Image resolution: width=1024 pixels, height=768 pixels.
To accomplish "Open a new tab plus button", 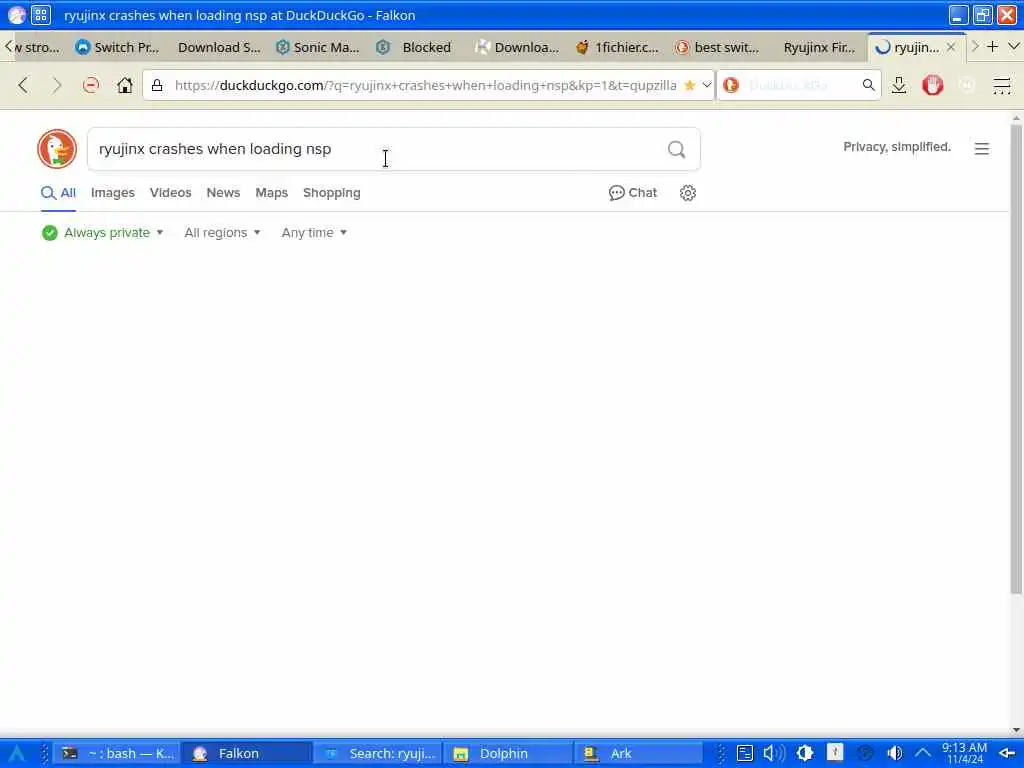I will coord(993,46).
